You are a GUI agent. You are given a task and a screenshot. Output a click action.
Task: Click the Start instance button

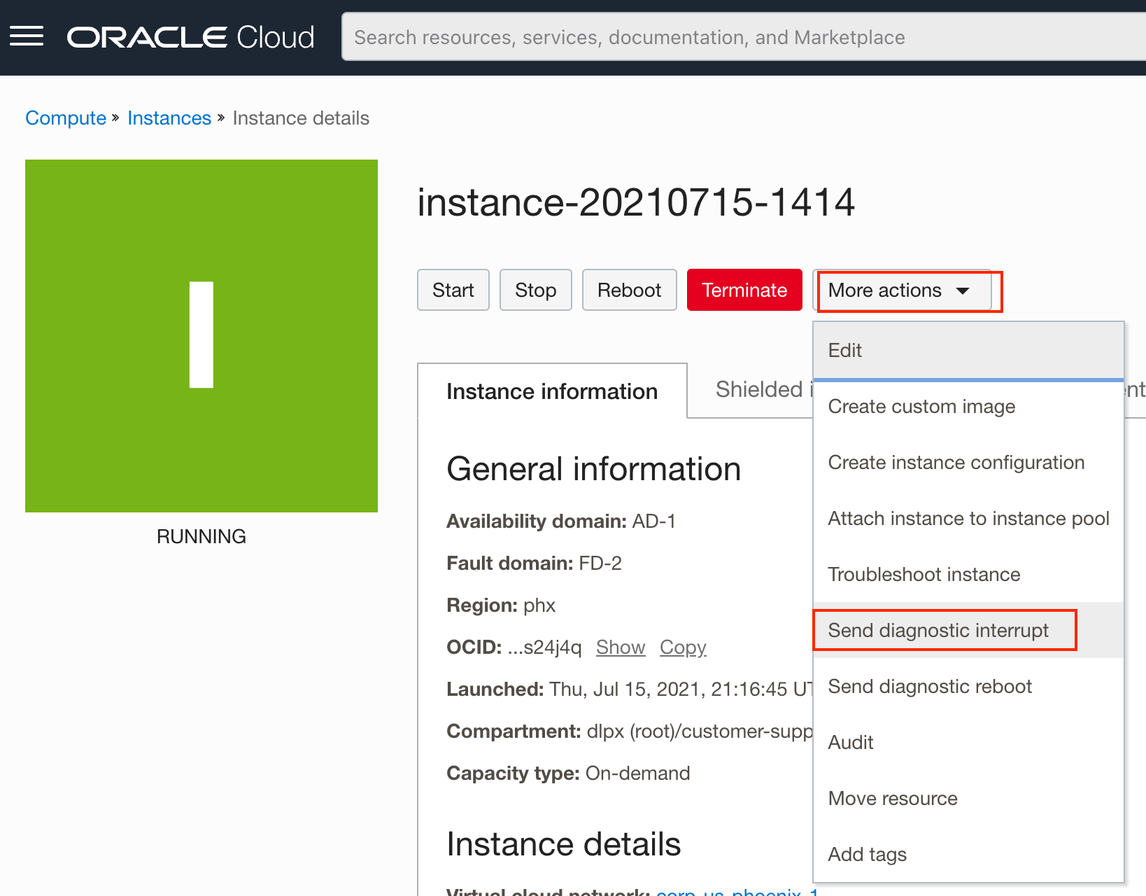click(x=453, y=290)
